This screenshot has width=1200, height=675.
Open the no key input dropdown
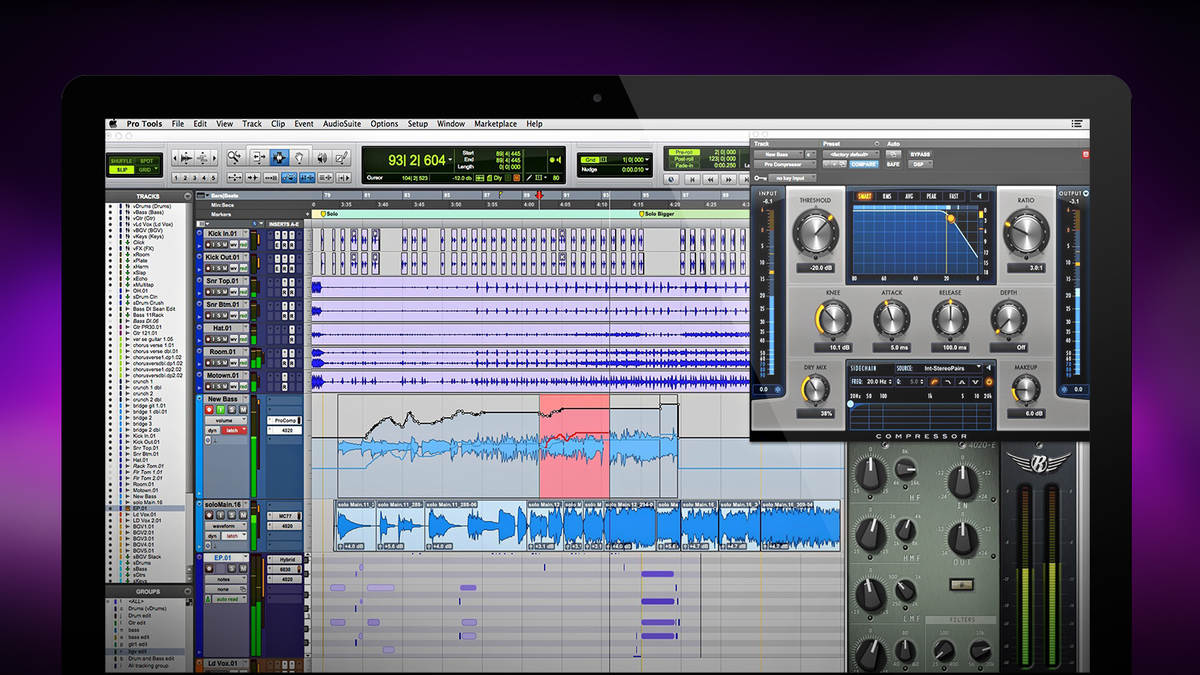coord(792,178)
